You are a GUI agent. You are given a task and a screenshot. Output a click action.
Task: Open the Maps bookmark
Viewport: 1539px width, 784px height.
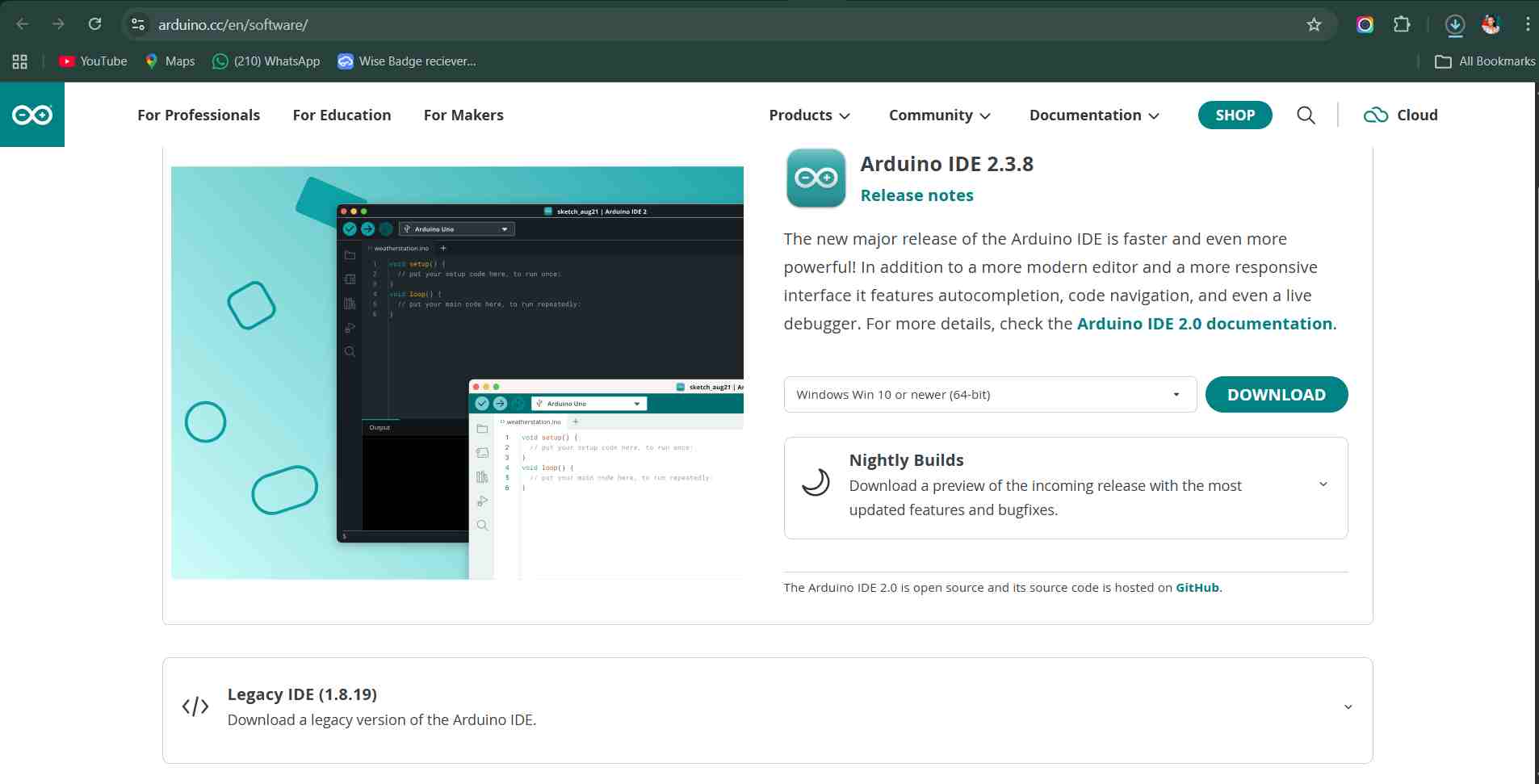point(170,61)
